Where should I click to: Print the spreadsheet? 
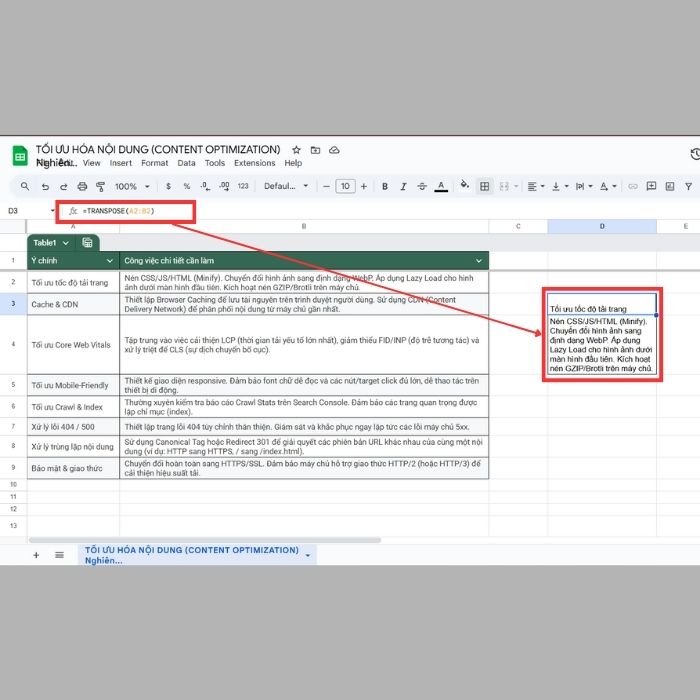82,187
